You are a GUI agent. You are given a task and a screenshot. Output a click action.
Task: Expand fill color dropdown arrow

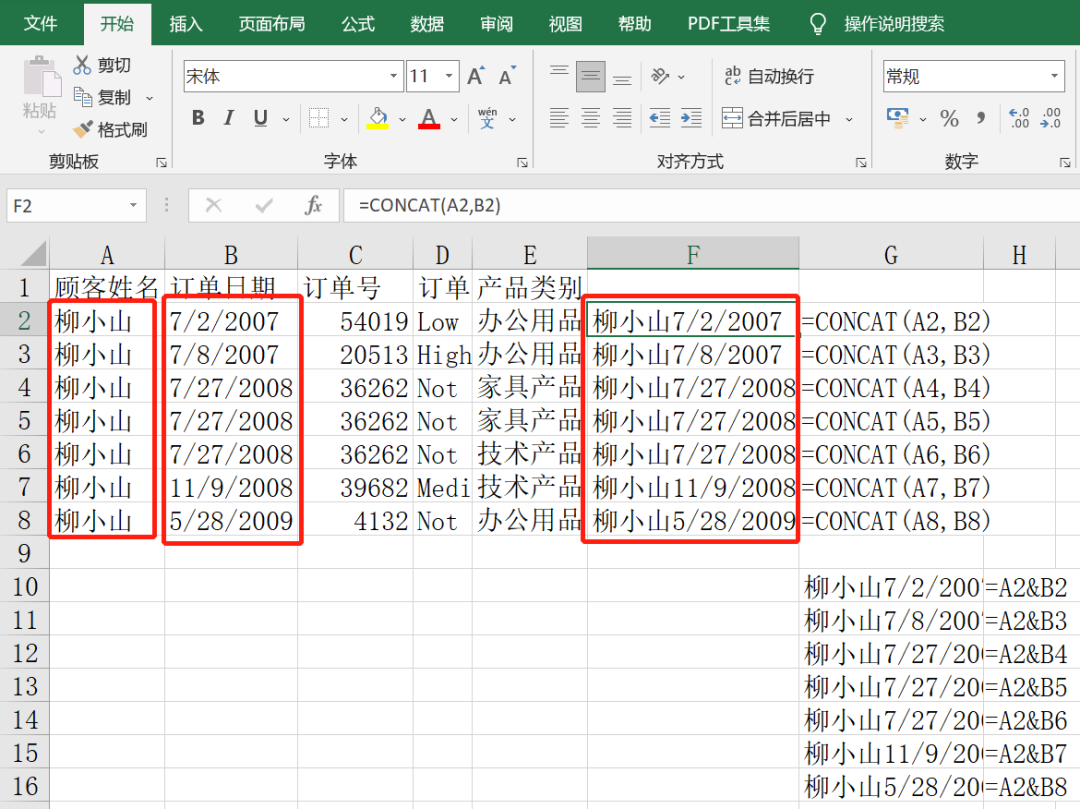pyautogui.click(x=402, y=119)
